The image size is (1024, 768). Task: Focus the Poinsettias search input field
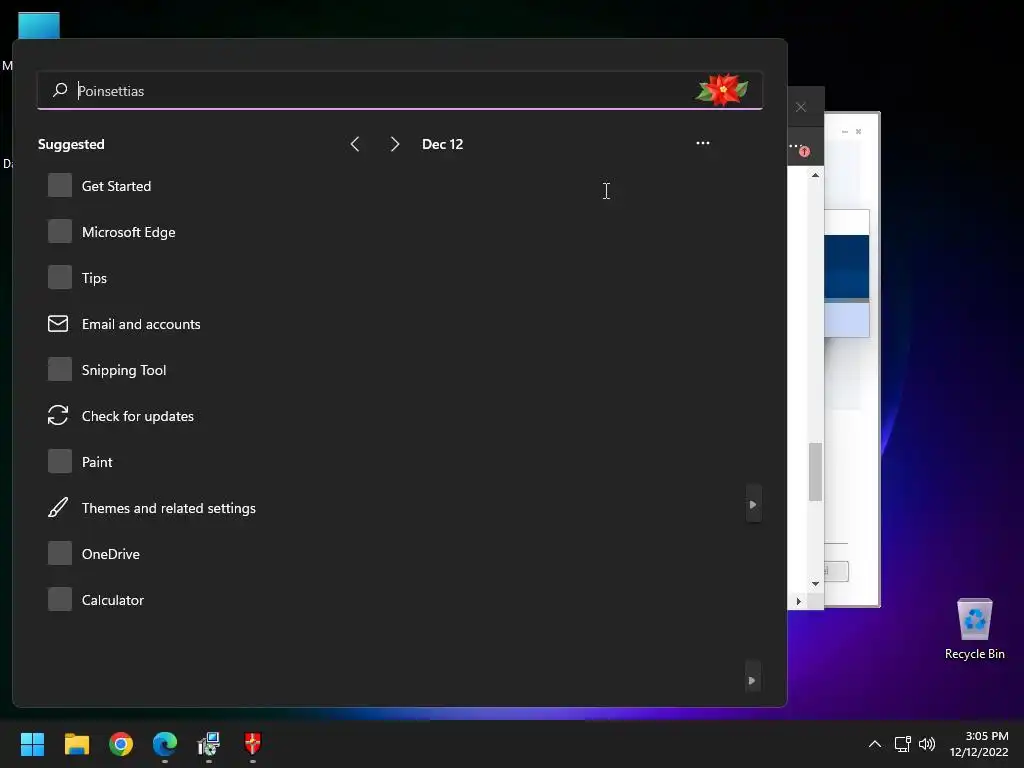pyautogui.click(x=400, y=90)
